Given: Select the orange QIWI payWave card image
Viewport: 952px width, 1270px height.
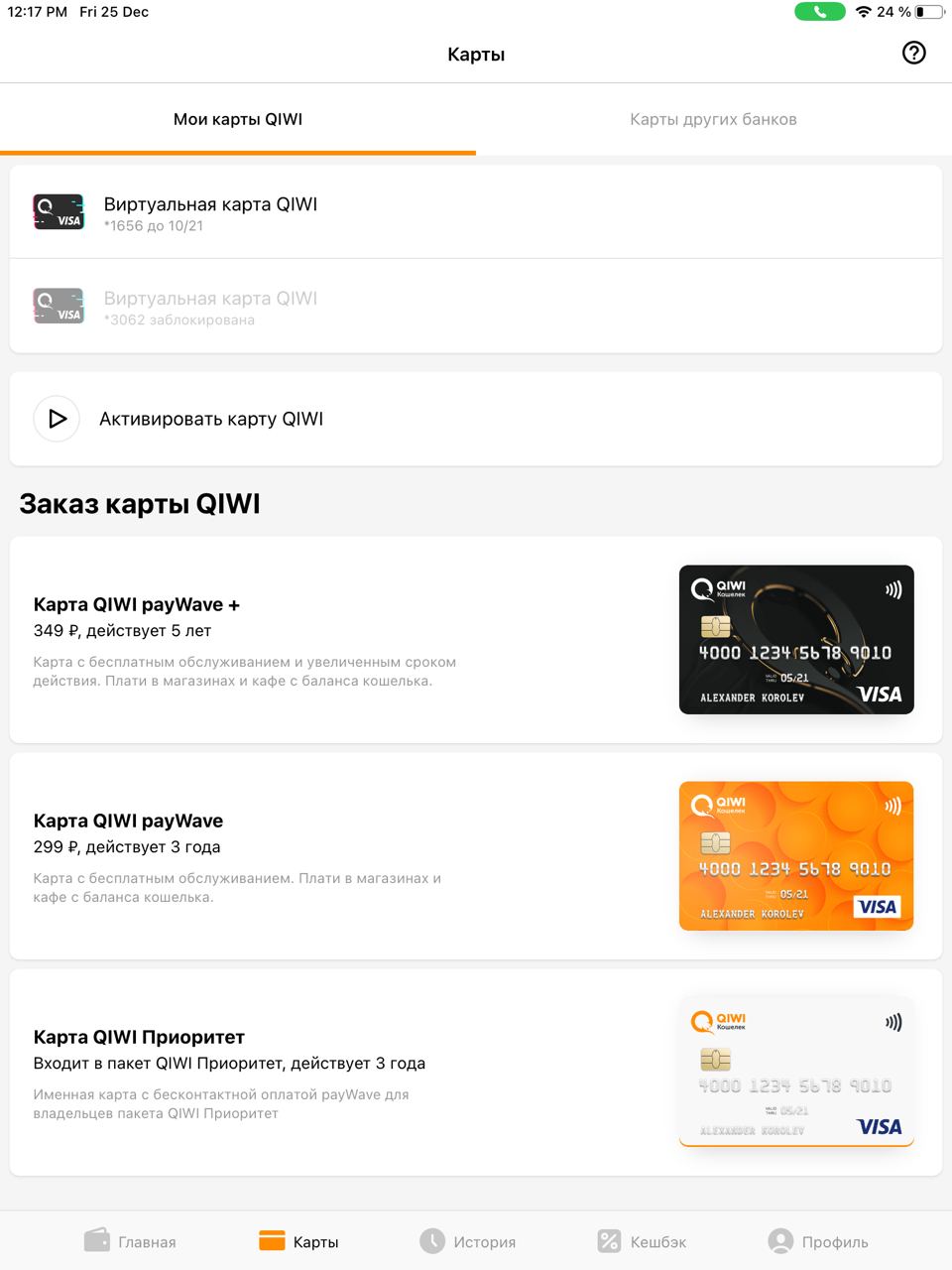Looking at the screenshot, I should pos(796,856).
